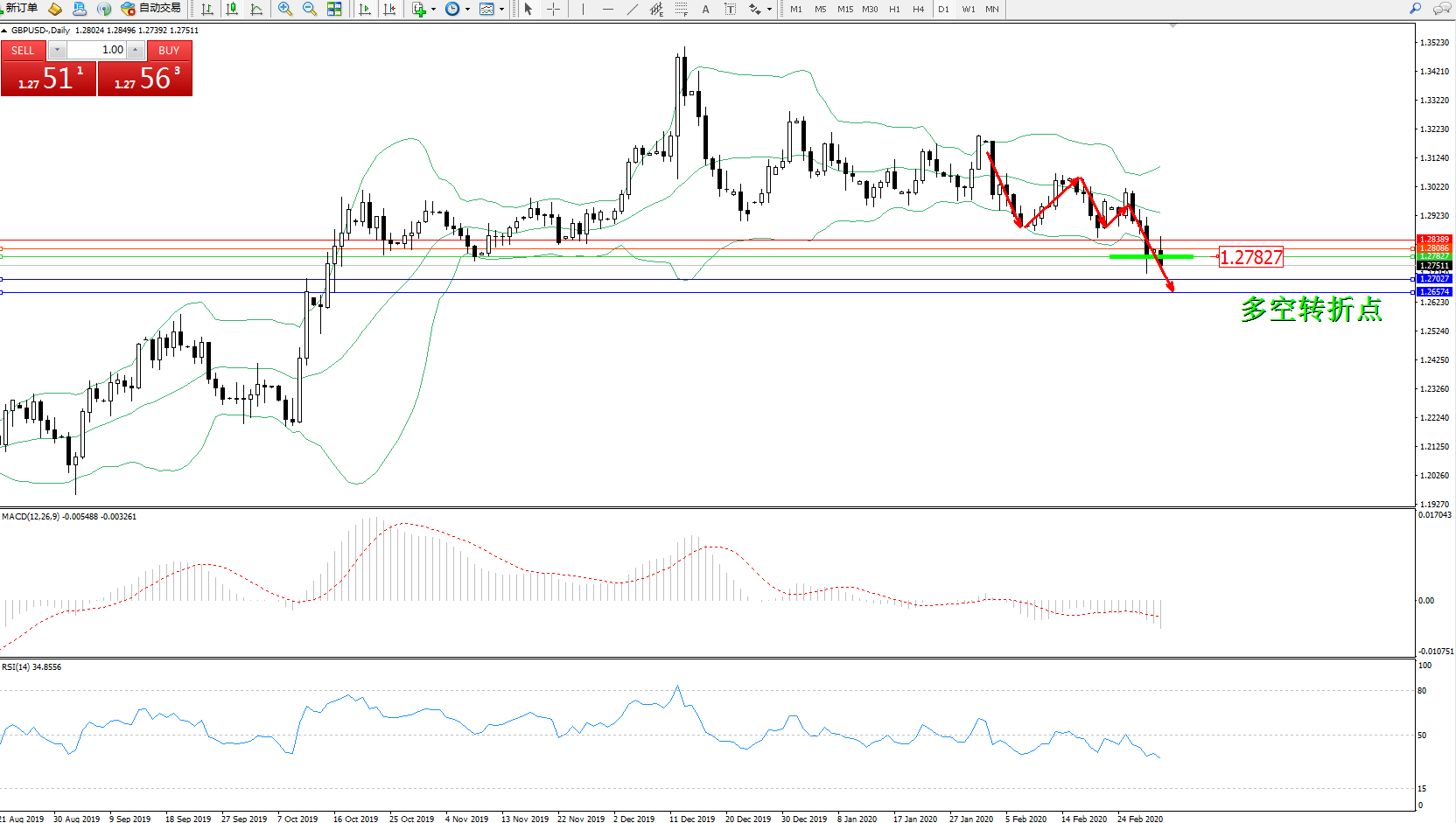Switch to the H4 timeframe

point(918,9)
